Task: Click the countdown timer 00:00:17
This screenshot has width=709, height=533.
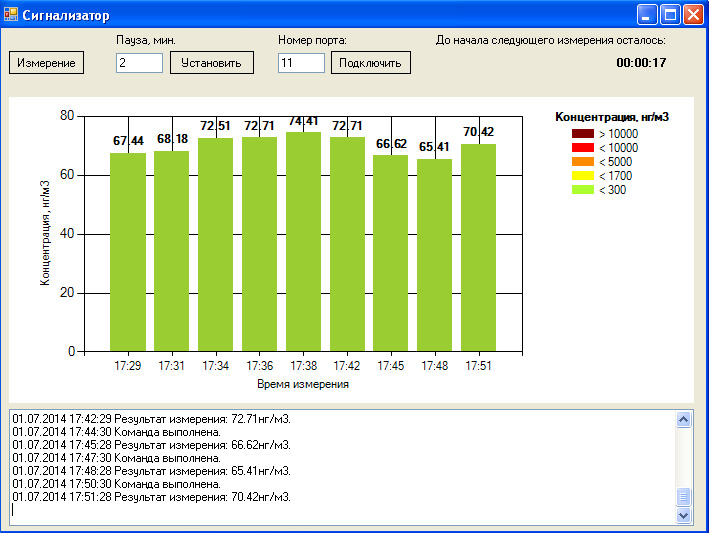Action: (641, 62)
